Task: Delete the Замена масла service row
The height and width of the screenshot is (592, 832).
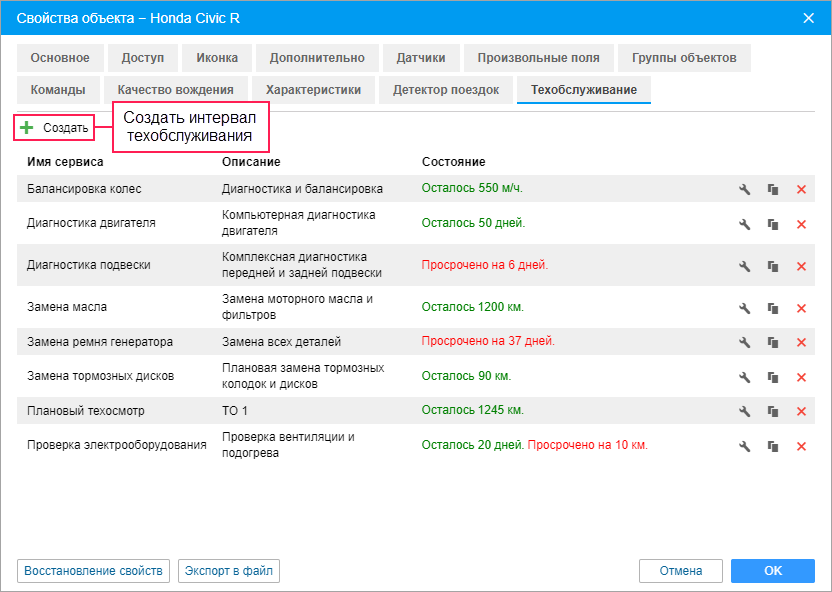Action: point(801,308)
